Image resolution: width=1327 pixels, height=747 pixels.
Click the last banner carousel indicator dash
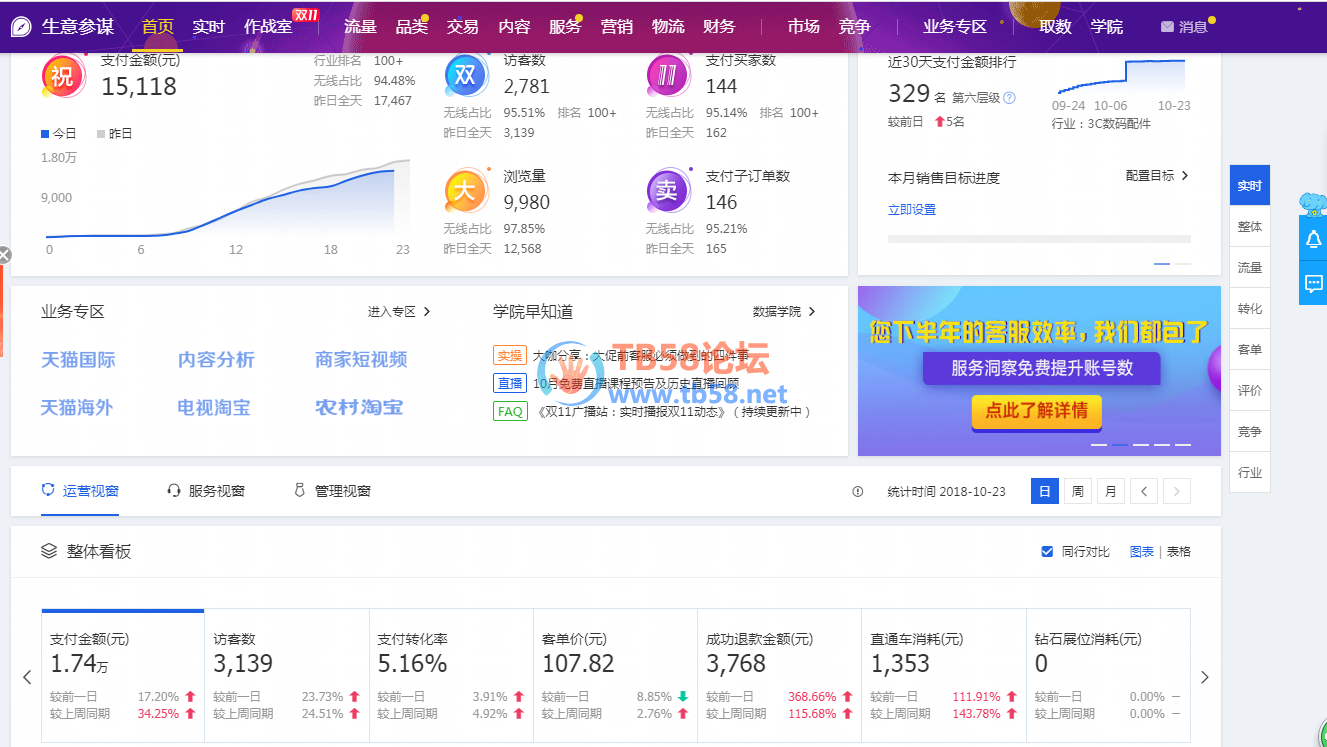(1183, 444)
